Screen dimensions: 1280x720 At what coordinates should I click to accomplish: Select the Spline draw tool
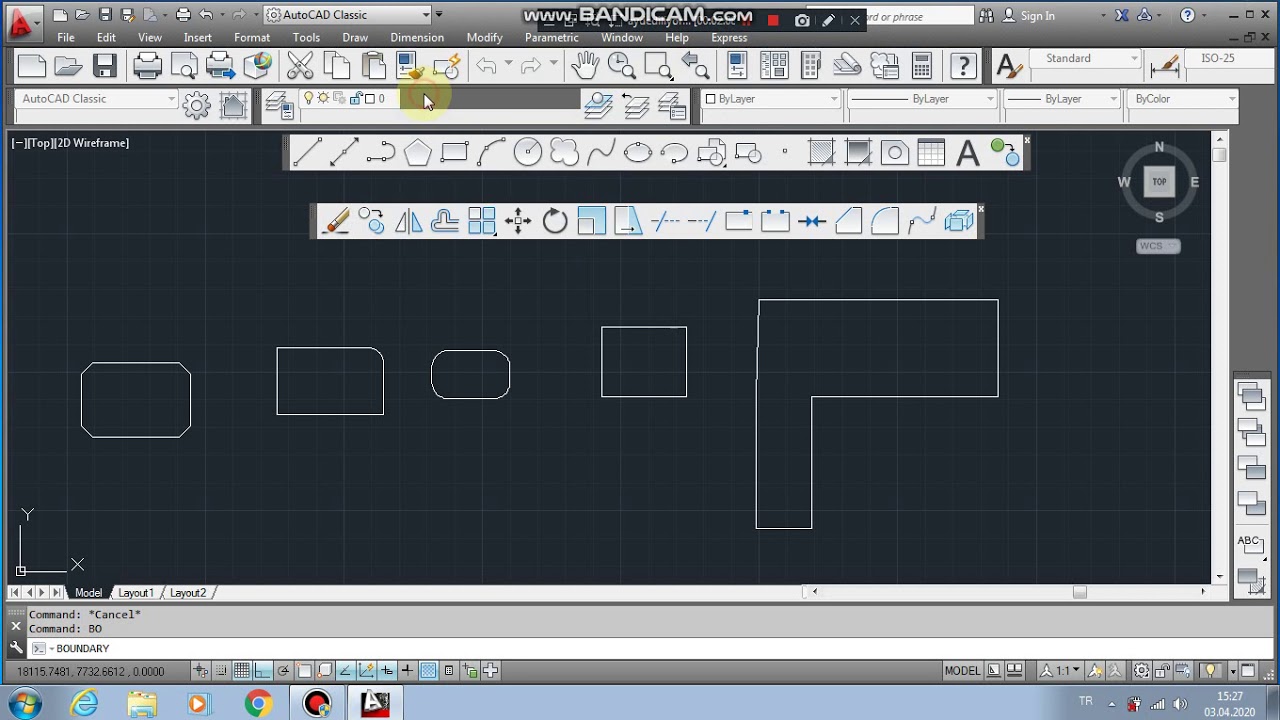601,153
